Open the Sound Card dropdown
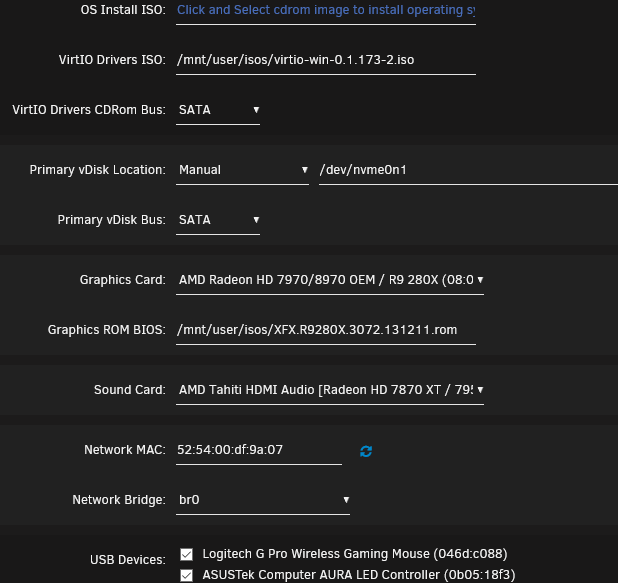The image size is (618, 583). tap(330, 390)
